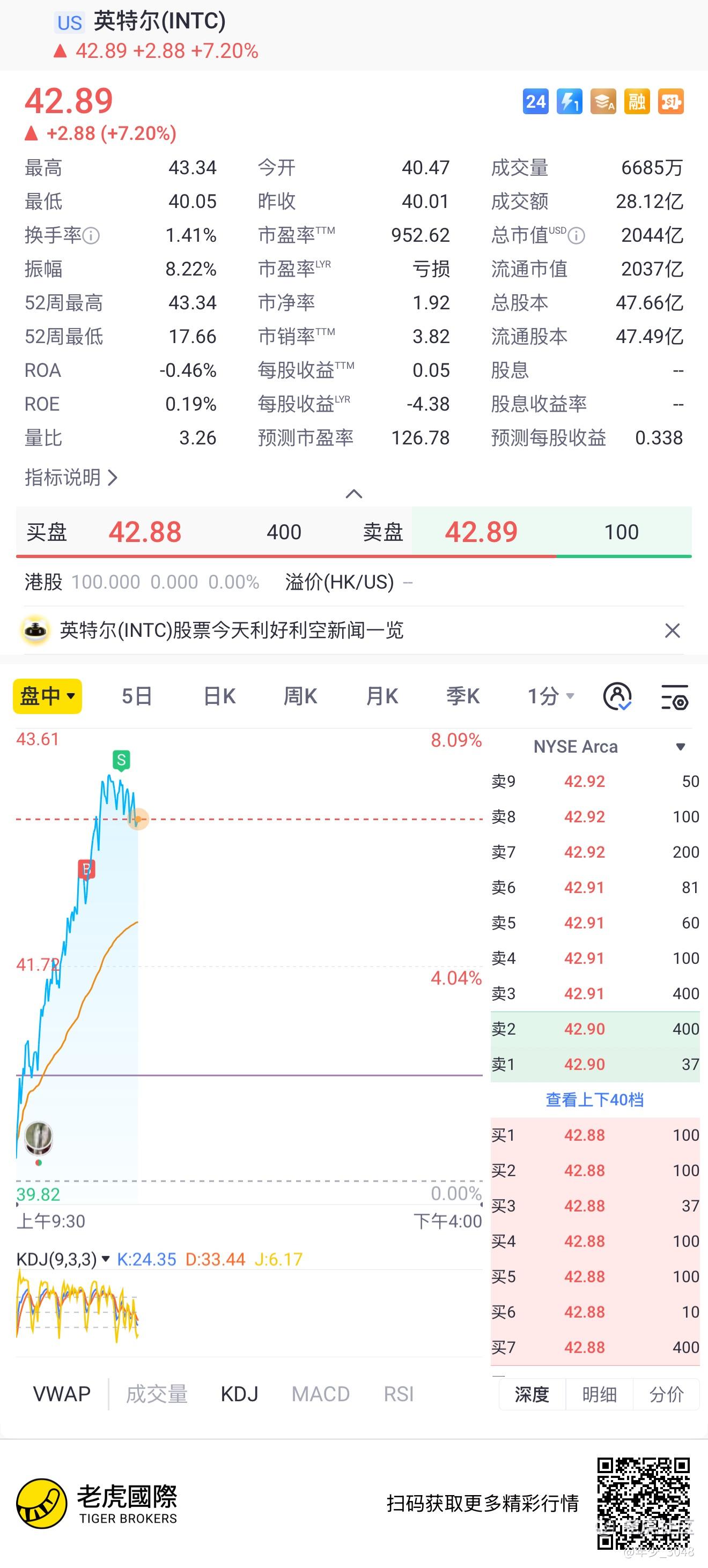The image size is (708, 1568).
Task: Select the VWAP indicator
Action: [x=62, y=1394]
